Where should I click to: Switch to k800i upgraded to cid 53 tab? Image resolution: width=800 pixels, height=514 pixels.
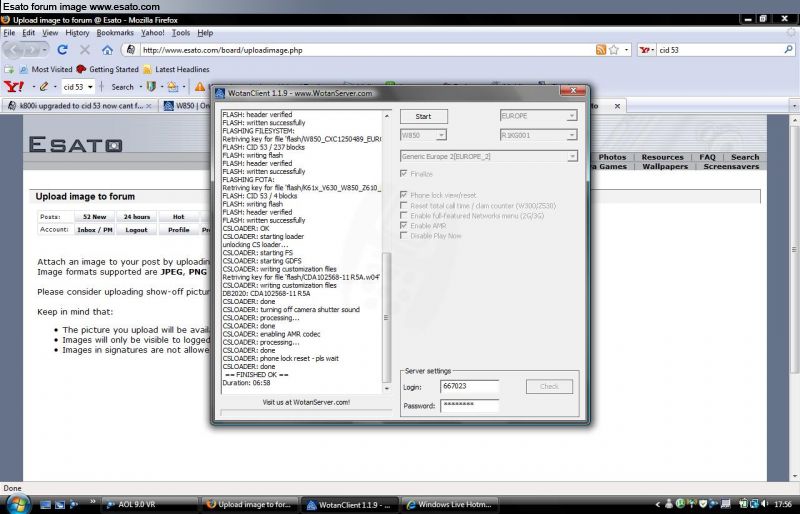point(79,106)
